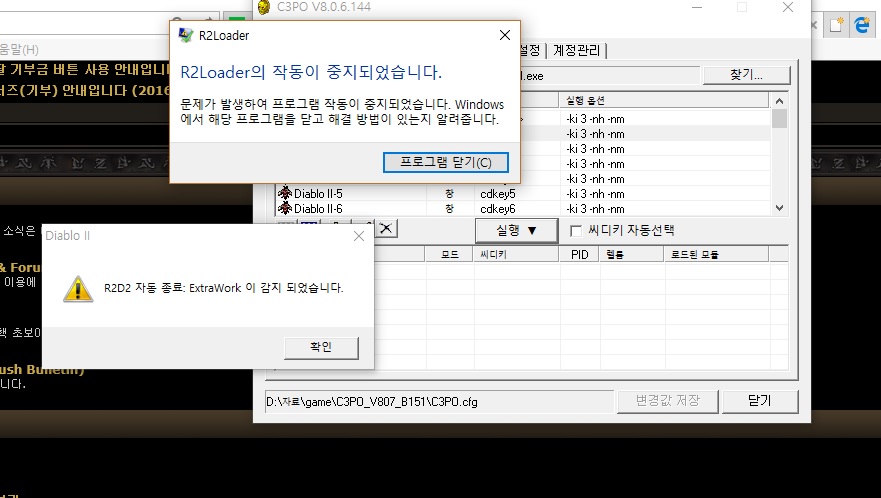
Task: Click the 'cdkey6' cell
Action: (497, 209)
